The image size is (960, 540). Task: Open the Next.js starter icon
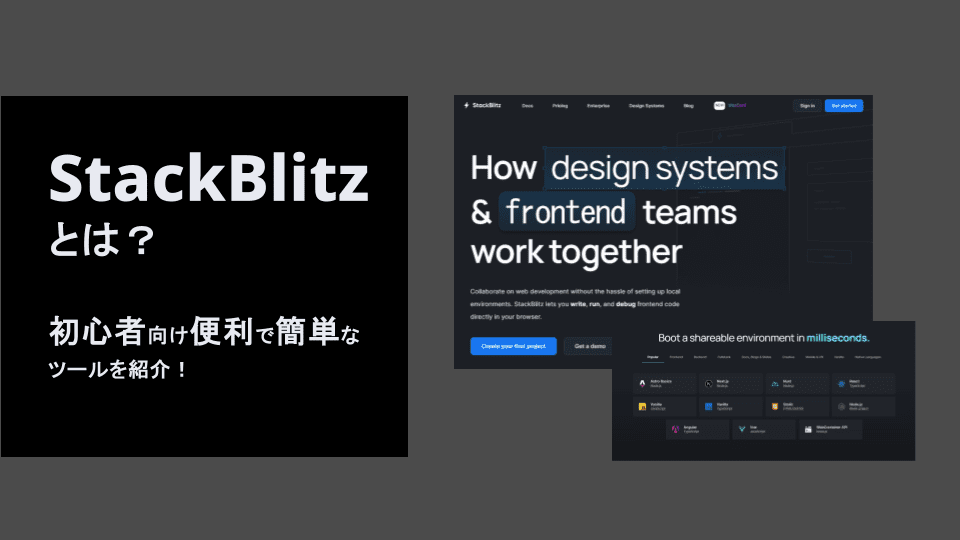pyautogui.click(x=708, y=383)
